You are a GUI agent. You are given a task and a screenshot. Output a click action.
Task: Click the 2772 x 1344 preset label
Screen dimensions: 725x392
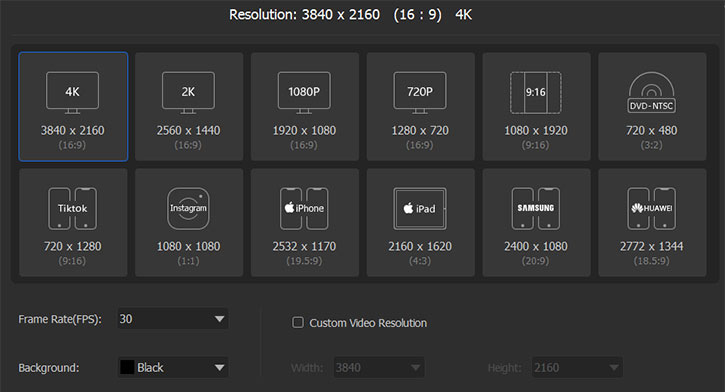coord(651,246)
